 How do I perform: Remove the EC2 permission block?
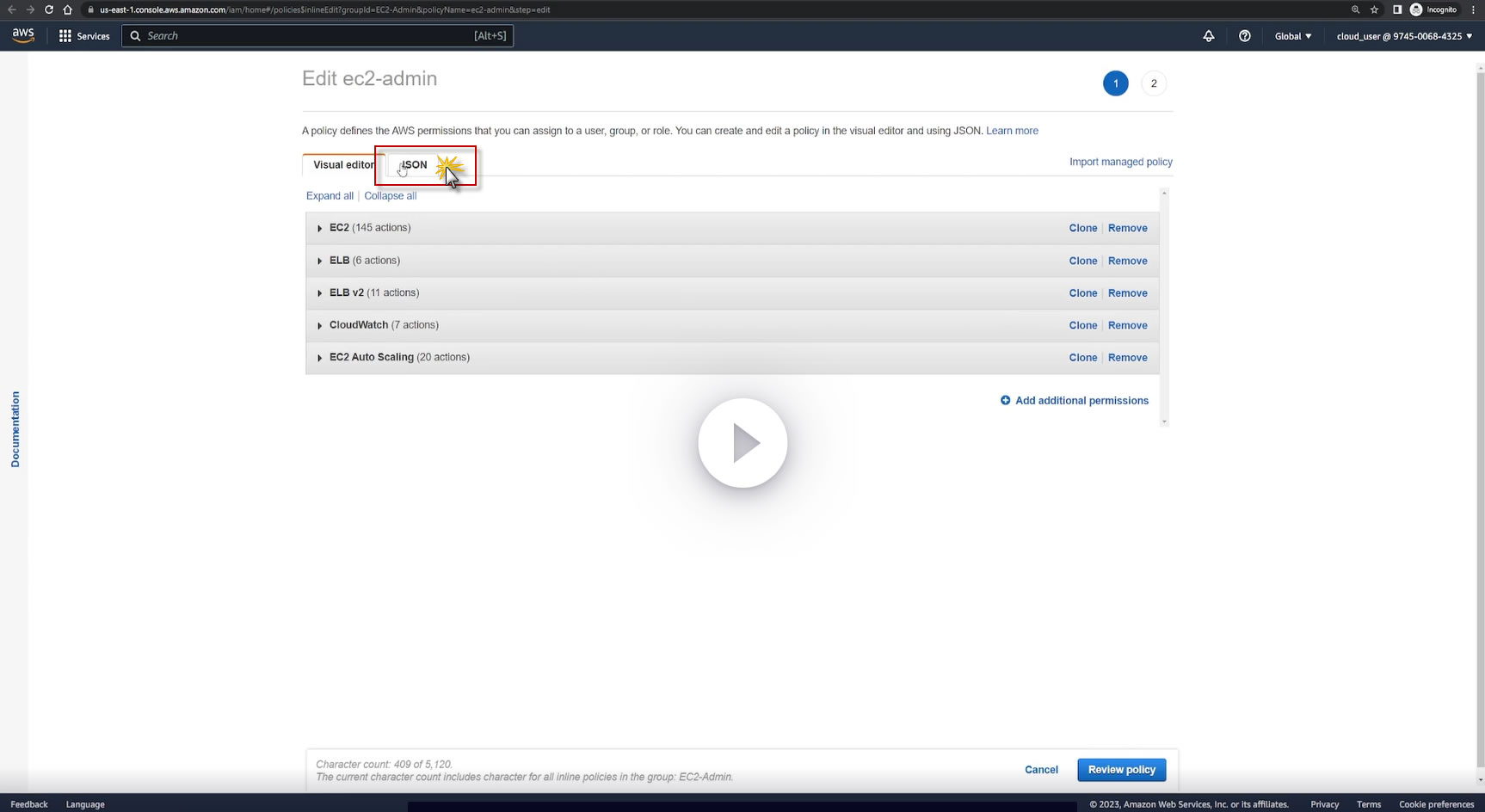pyautogui.click(x=1128, y=228)
